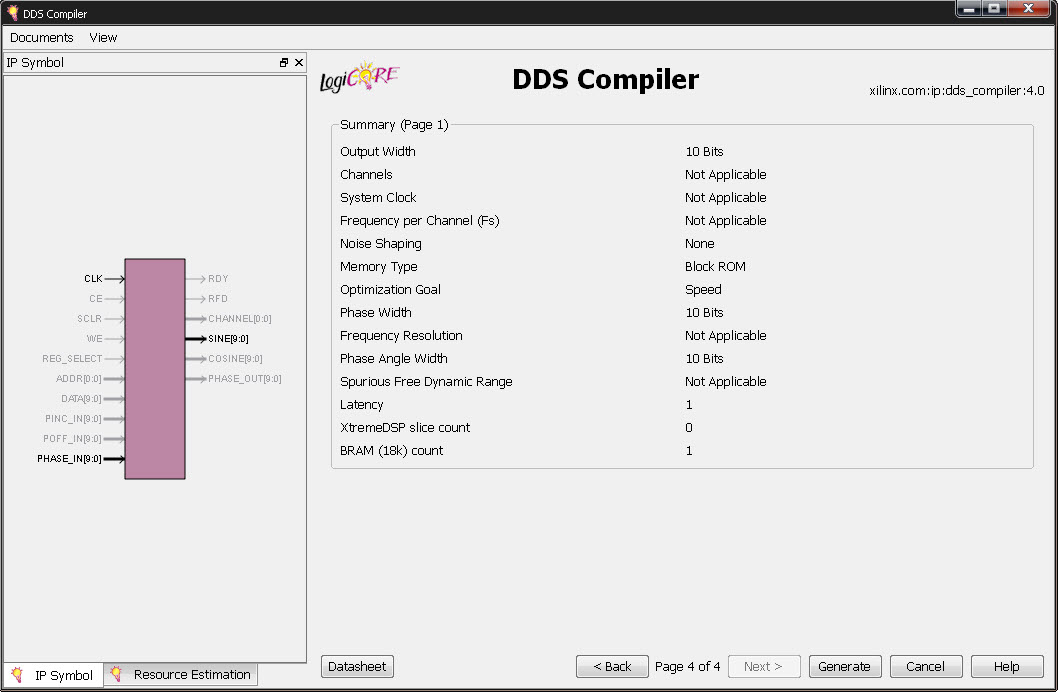Click the DDS Compiler title bar icon

tap(12, 13)
